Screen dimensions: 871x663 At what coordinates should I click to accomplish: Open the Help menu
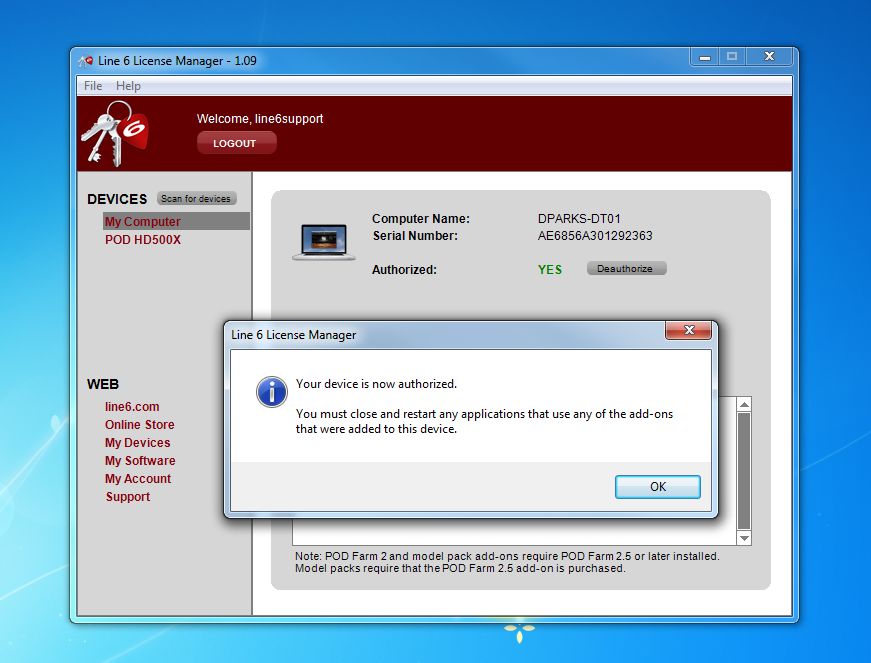128,86
